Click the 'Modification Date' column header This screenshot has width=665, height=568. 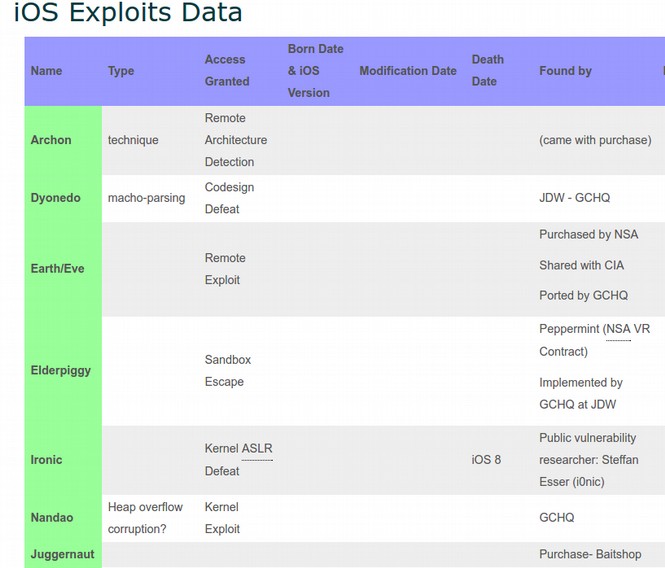[408, 71]
